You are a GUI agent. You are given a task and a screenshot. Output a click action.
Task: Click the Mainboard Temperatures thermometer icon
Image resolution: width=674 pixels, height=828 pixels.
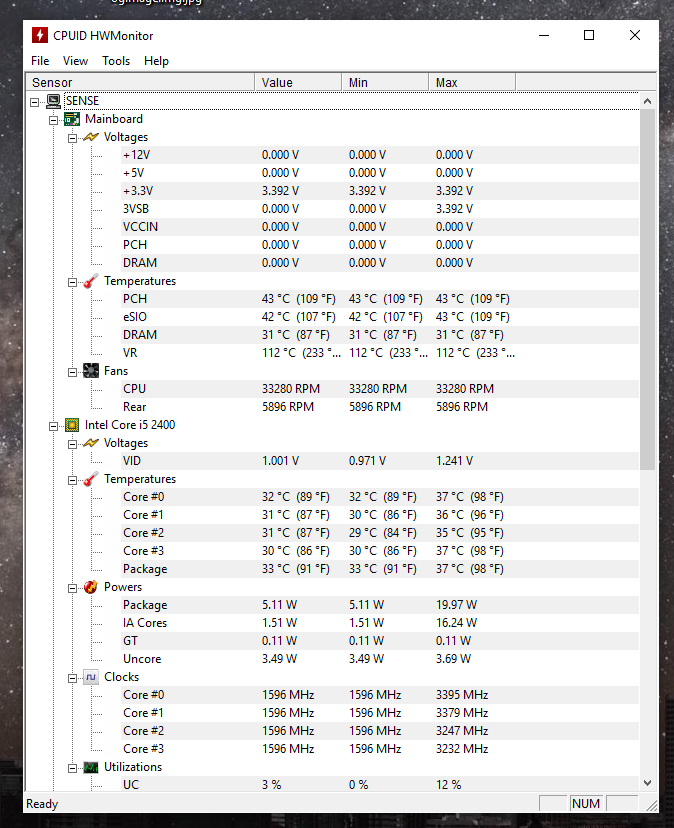click(x=91, y=281)
